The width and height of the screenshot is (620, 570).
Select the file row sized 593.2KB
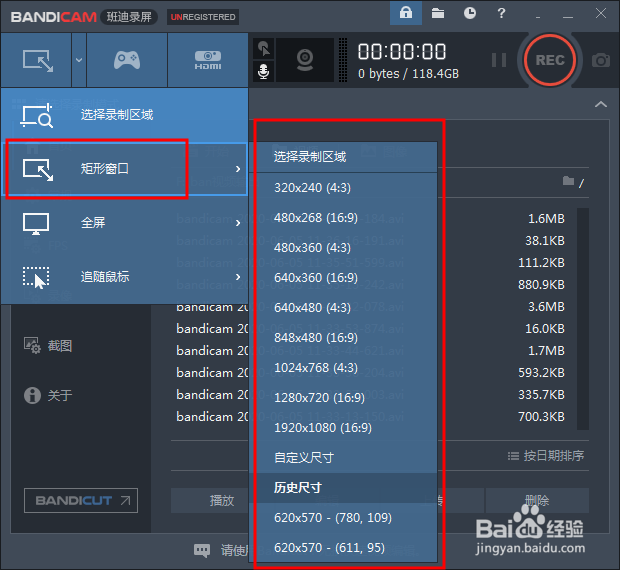point(370,373)
